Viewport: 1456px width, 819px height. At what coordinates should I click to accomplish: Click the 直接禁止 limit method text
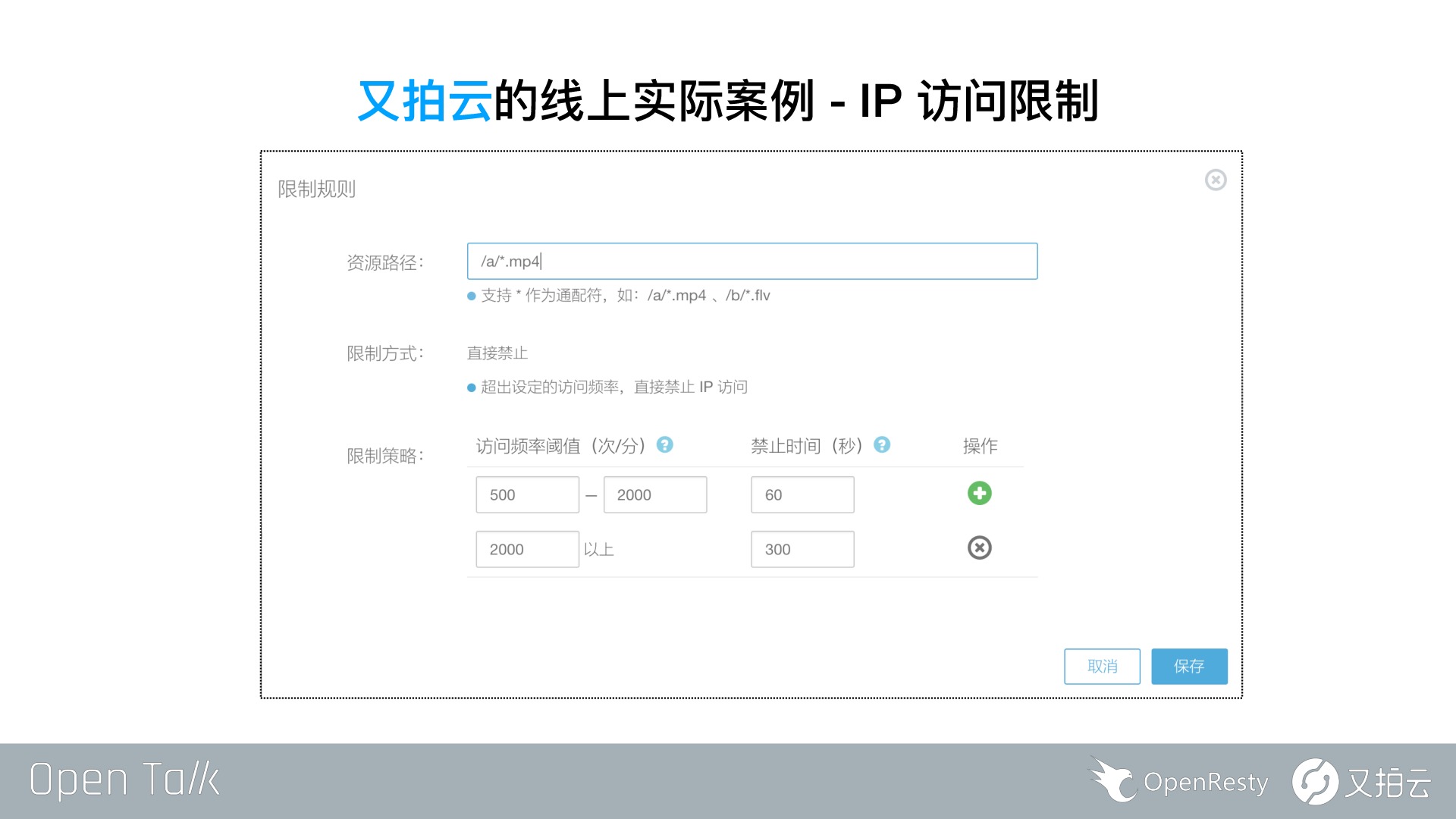click(497, 353)
